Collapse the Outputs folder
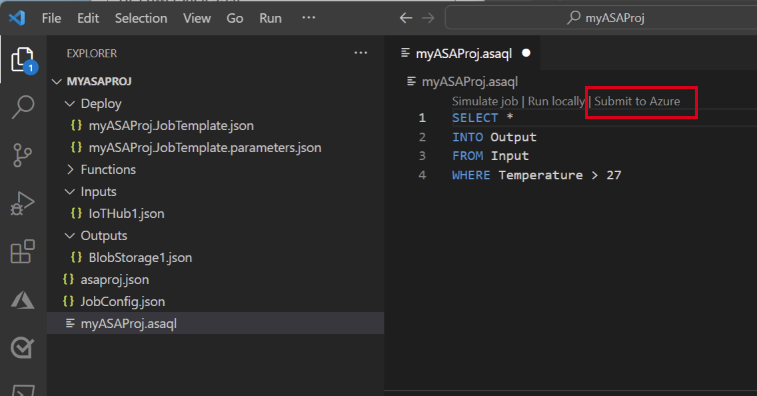The image size is (757, 396). pyautogui.click(x=96, y=236)
